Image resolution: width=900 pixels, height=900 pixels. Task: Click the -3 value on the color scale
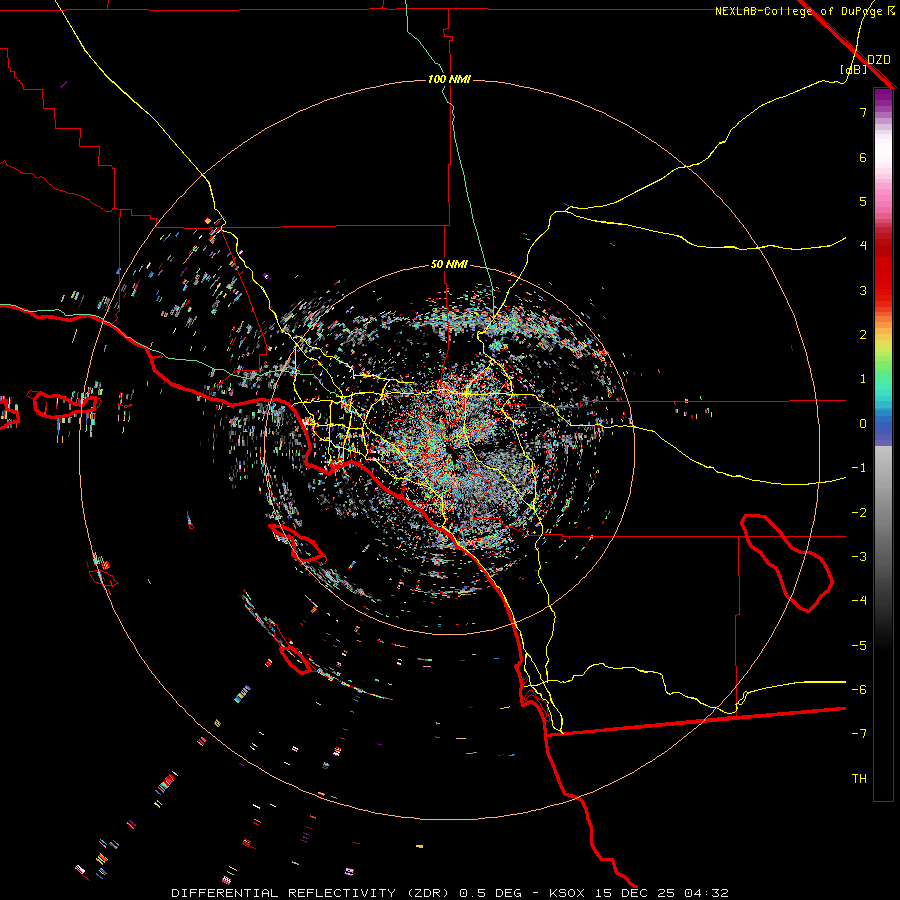point(859,557)
